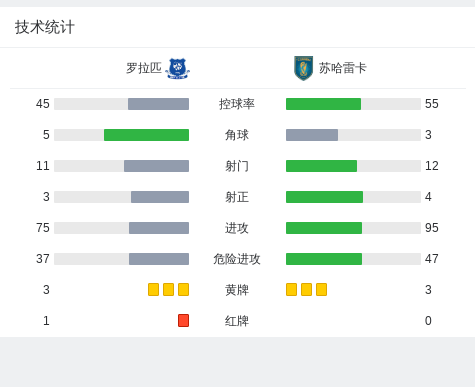Click the red card icon for 罗拉匹
The width and height of the screenshot is (475, 387).
[x=183, y=320]
